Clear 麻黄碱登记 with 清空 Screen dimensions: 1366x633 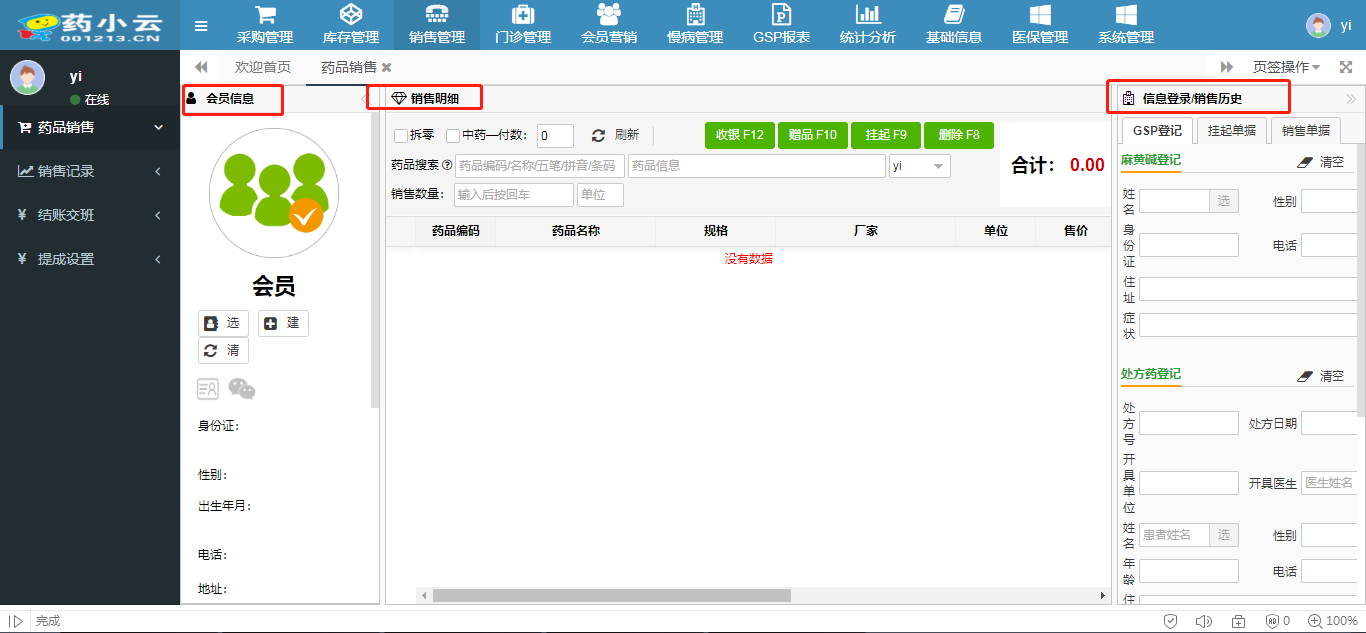[1321, 162]
